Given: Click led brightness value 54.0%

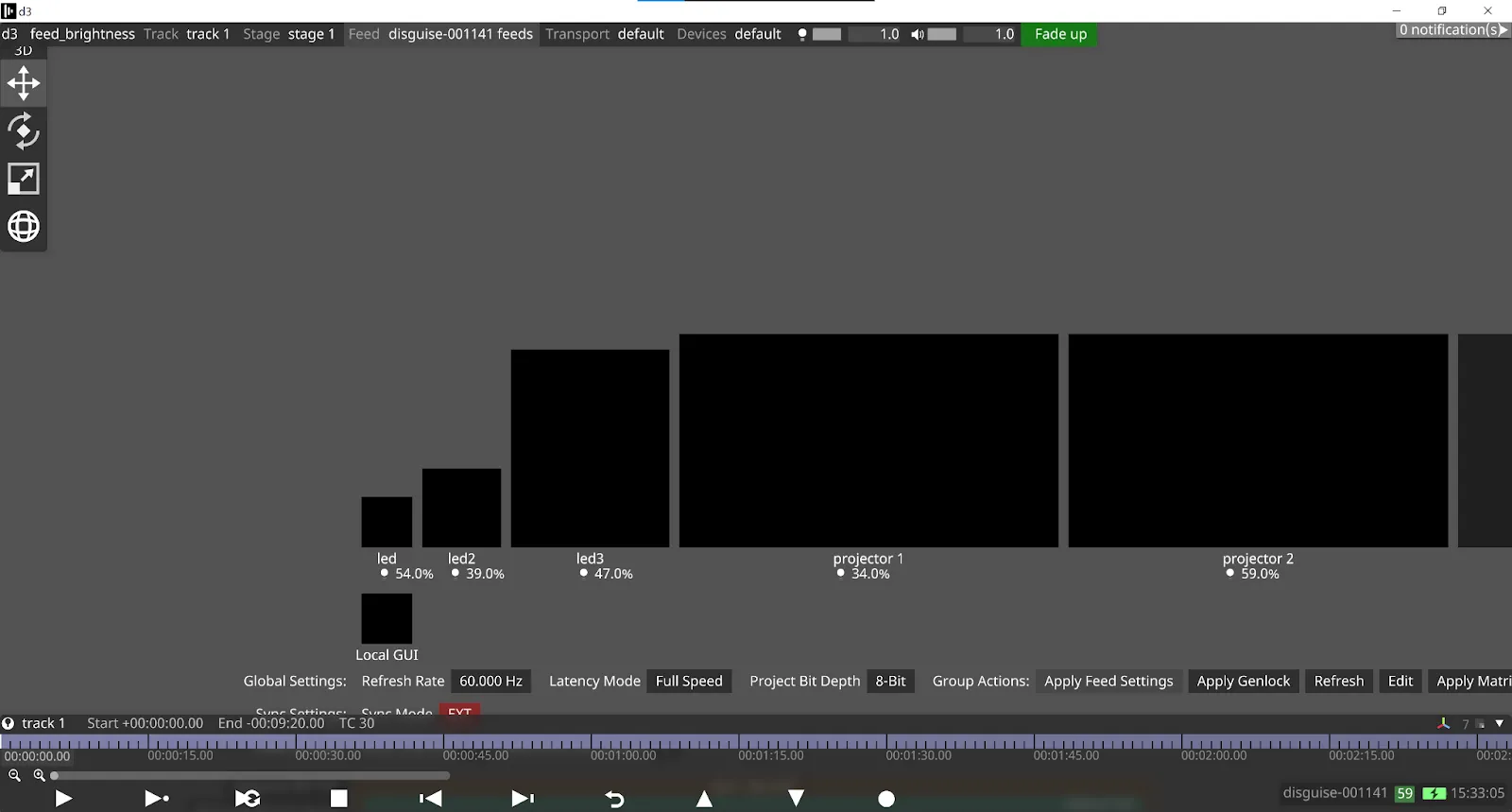Looking at the screenshot, I should point(414,574).
